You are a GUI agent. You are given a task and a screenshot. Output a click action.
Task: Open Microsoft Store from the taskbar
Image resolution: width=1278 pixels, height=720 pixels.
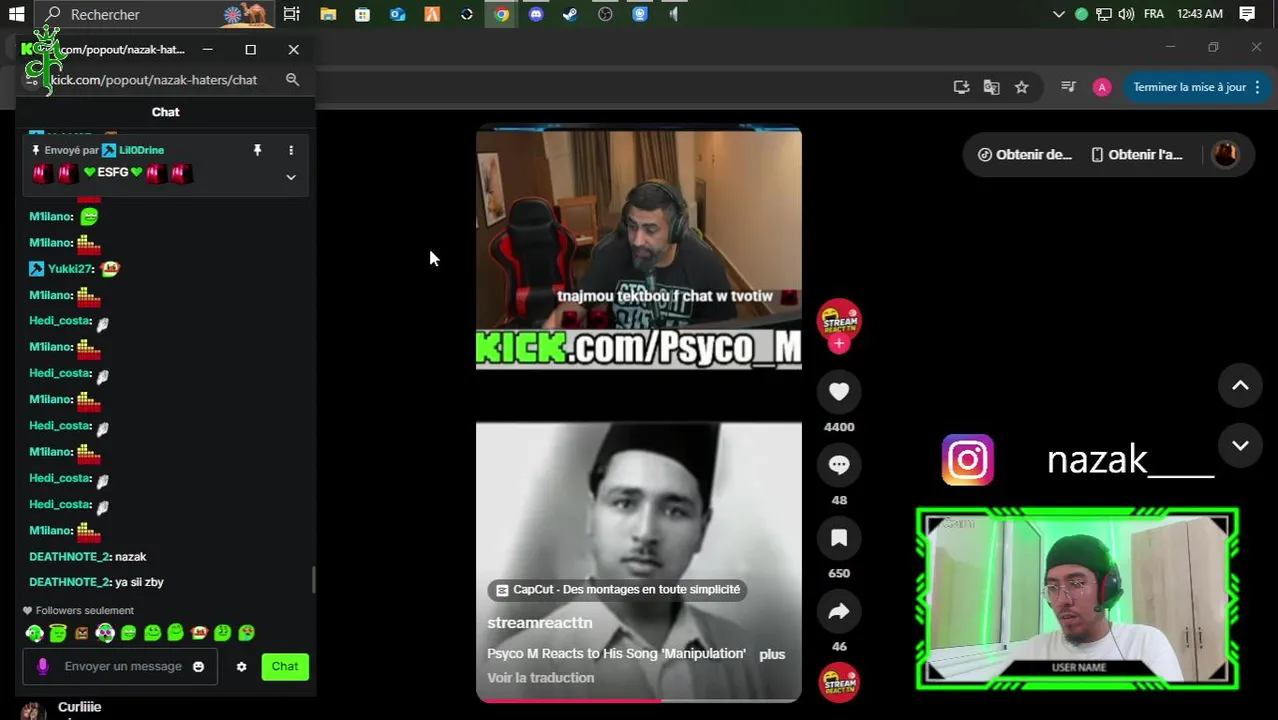[362, 14]
